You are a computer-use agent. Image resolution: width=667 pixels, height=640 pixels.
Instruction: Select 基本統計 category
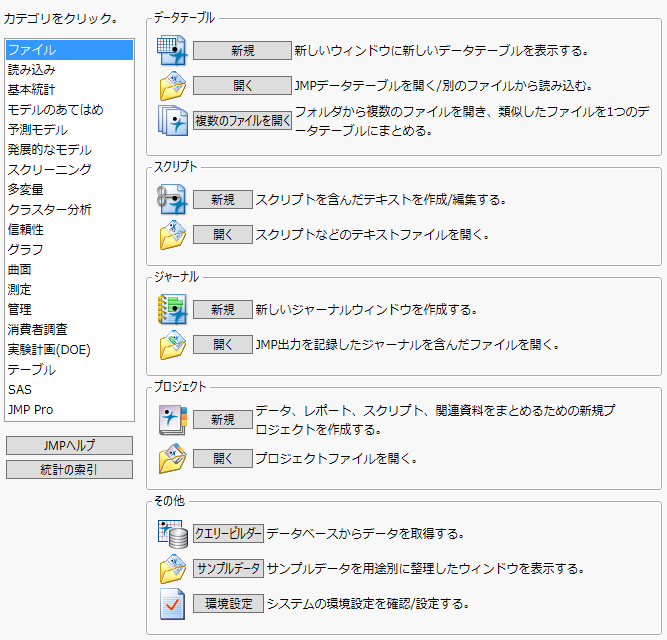[69, 90]
